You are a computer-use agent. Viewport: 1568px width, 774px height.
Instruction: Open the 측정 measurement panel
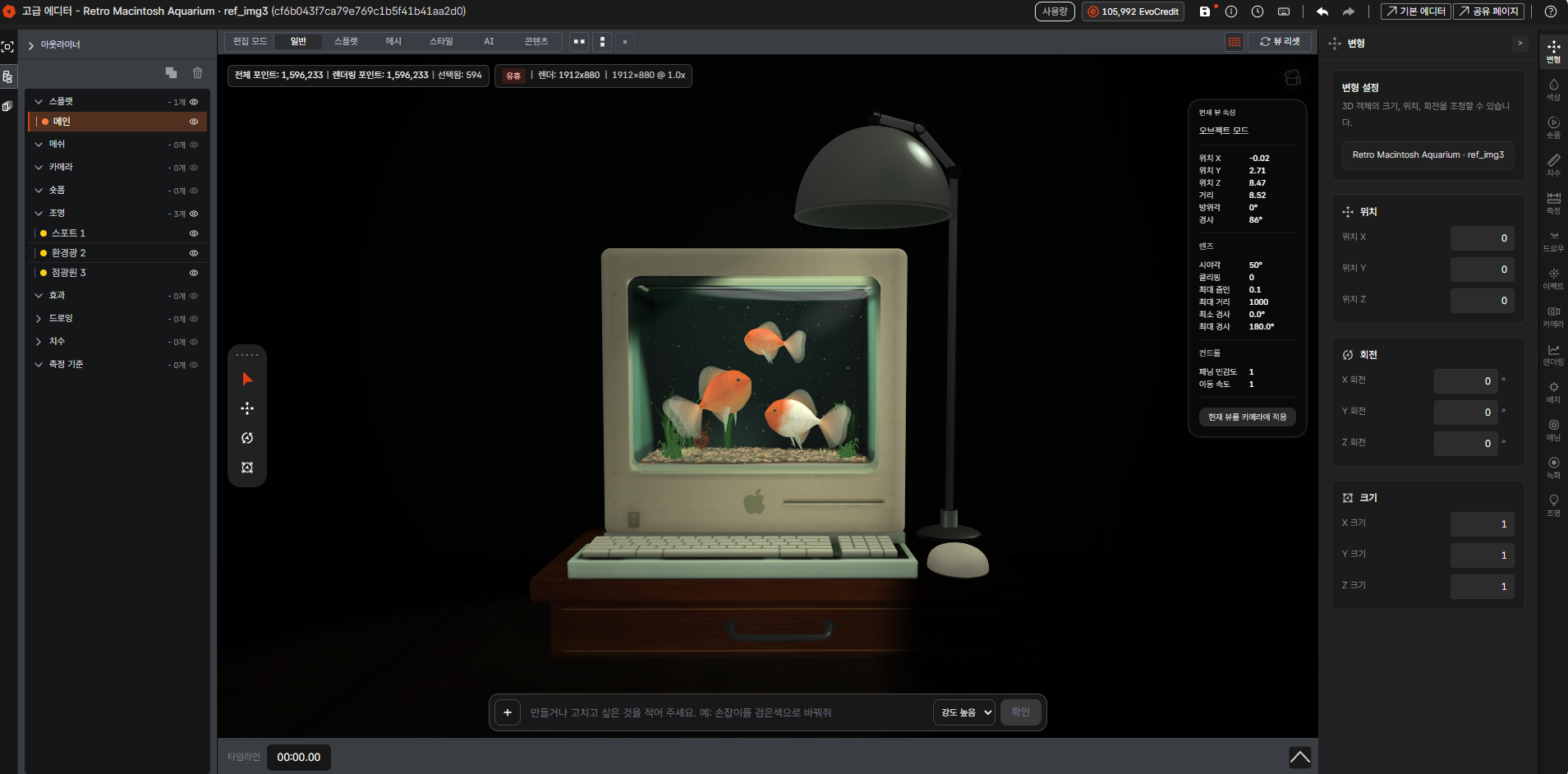(x=1553, y=203)
